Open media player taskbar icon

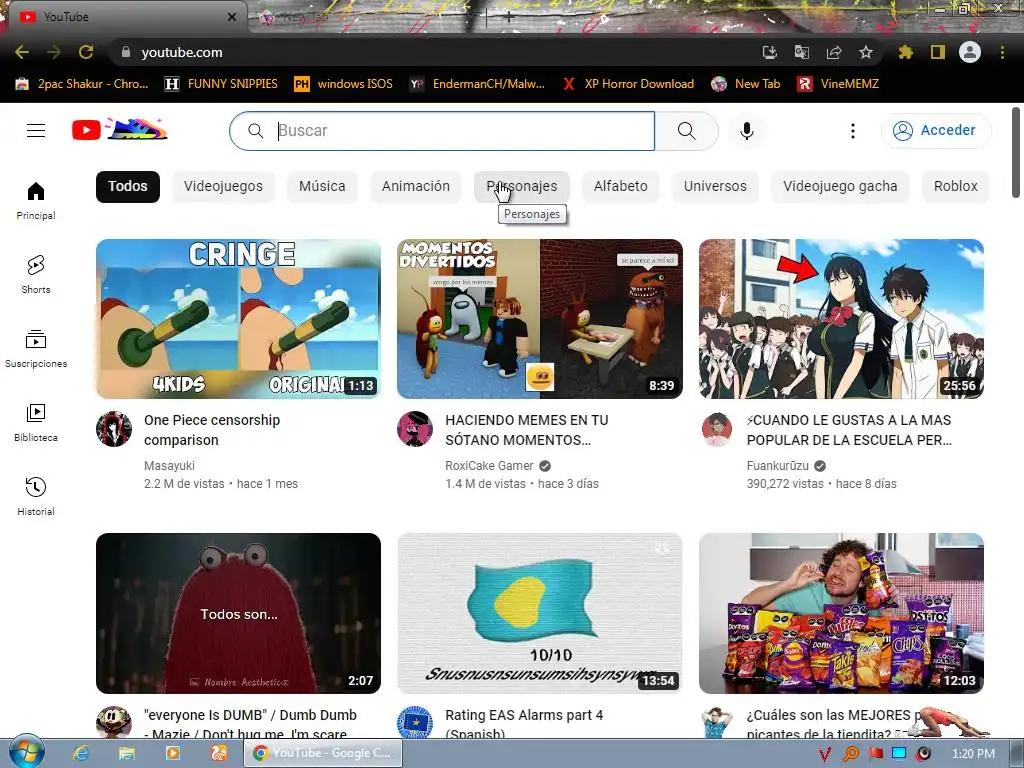(x=173, y=753)
